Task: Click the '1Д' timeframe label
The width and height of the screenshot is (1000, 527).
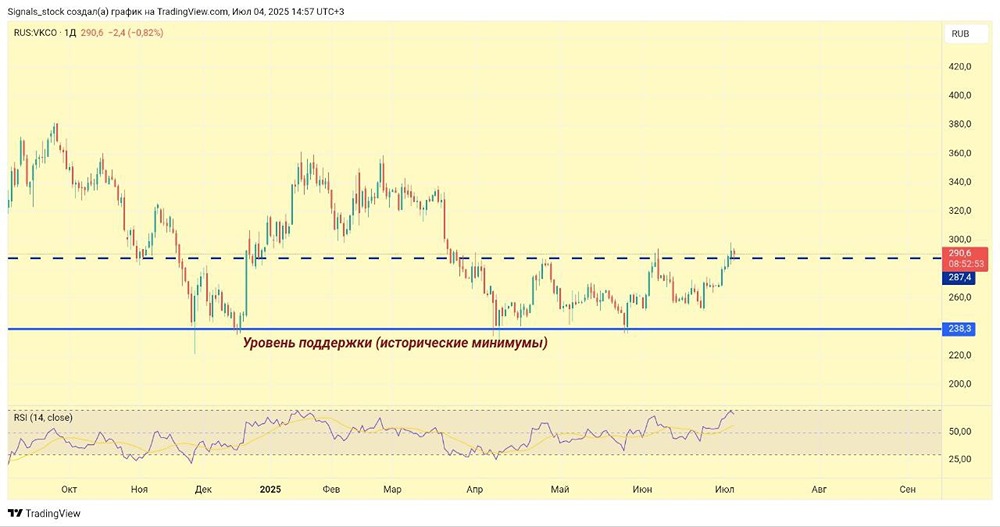Action: (70, 33)
